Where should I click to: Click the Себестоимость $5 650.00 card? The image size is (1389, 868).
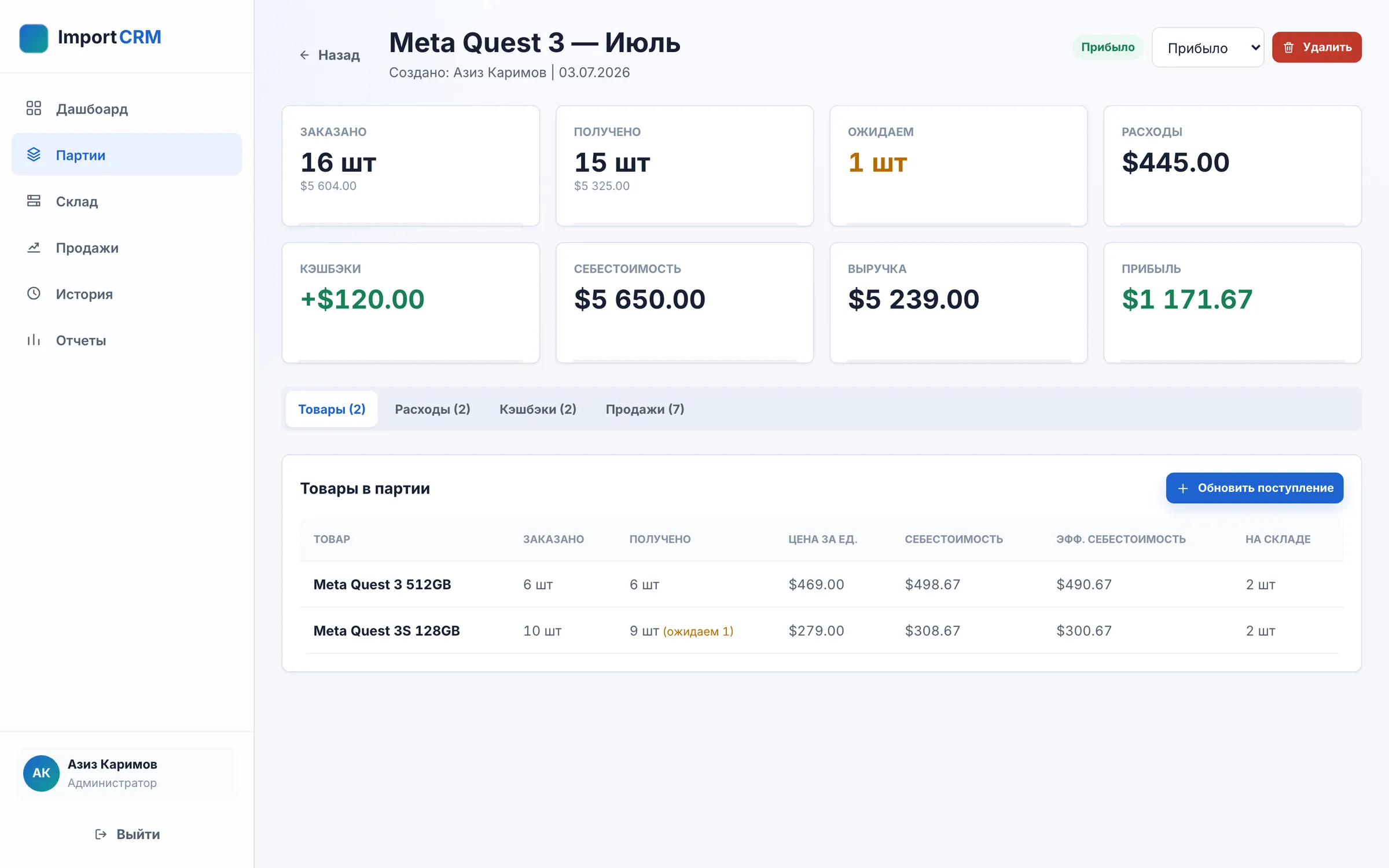685,303
